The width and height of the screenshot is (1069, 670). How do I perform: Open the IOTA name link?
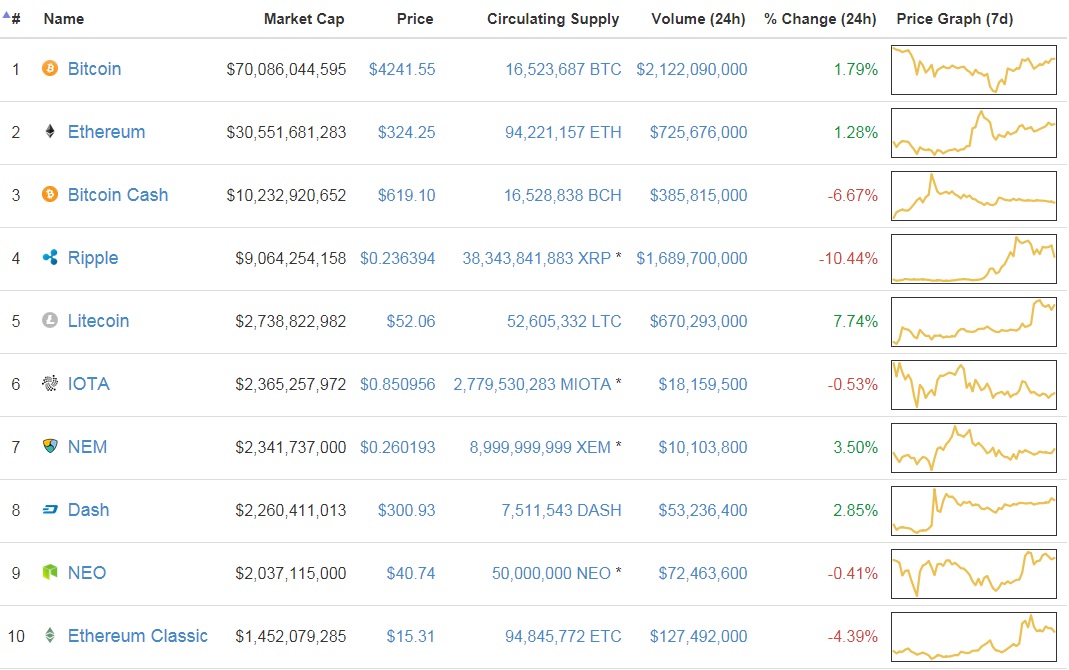click(89, 384)
